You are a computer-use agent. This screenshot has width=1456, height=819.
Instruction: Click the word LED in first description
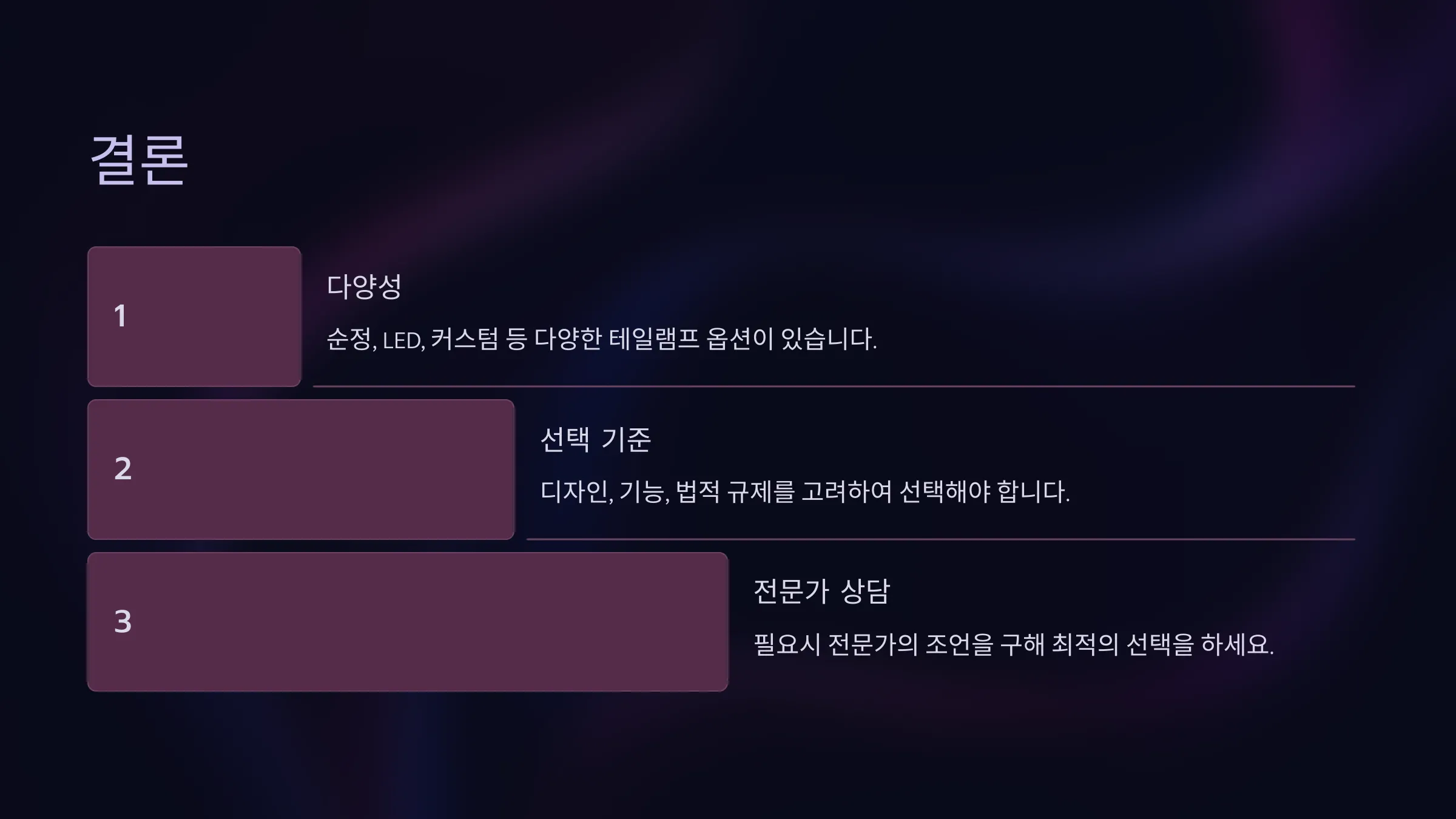pos(403,340)
